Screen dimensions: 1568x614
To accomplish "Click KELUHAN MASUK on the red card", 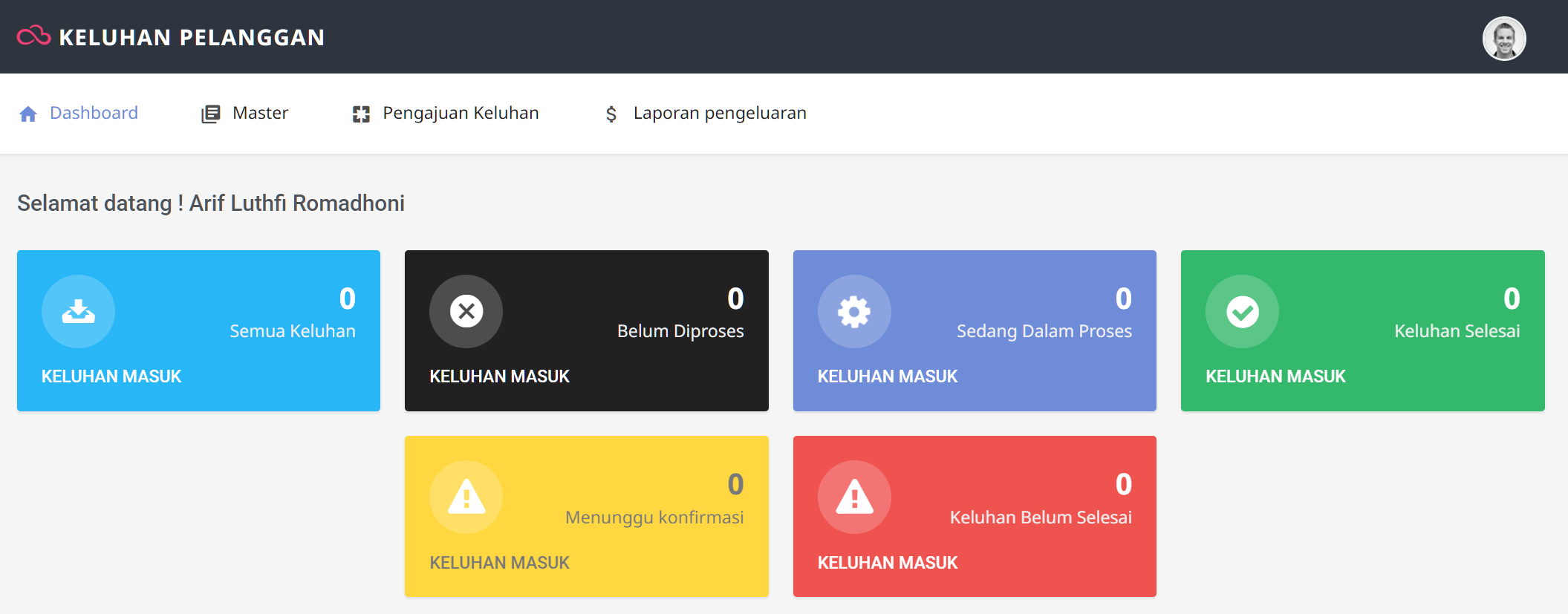I will point(888,563).
